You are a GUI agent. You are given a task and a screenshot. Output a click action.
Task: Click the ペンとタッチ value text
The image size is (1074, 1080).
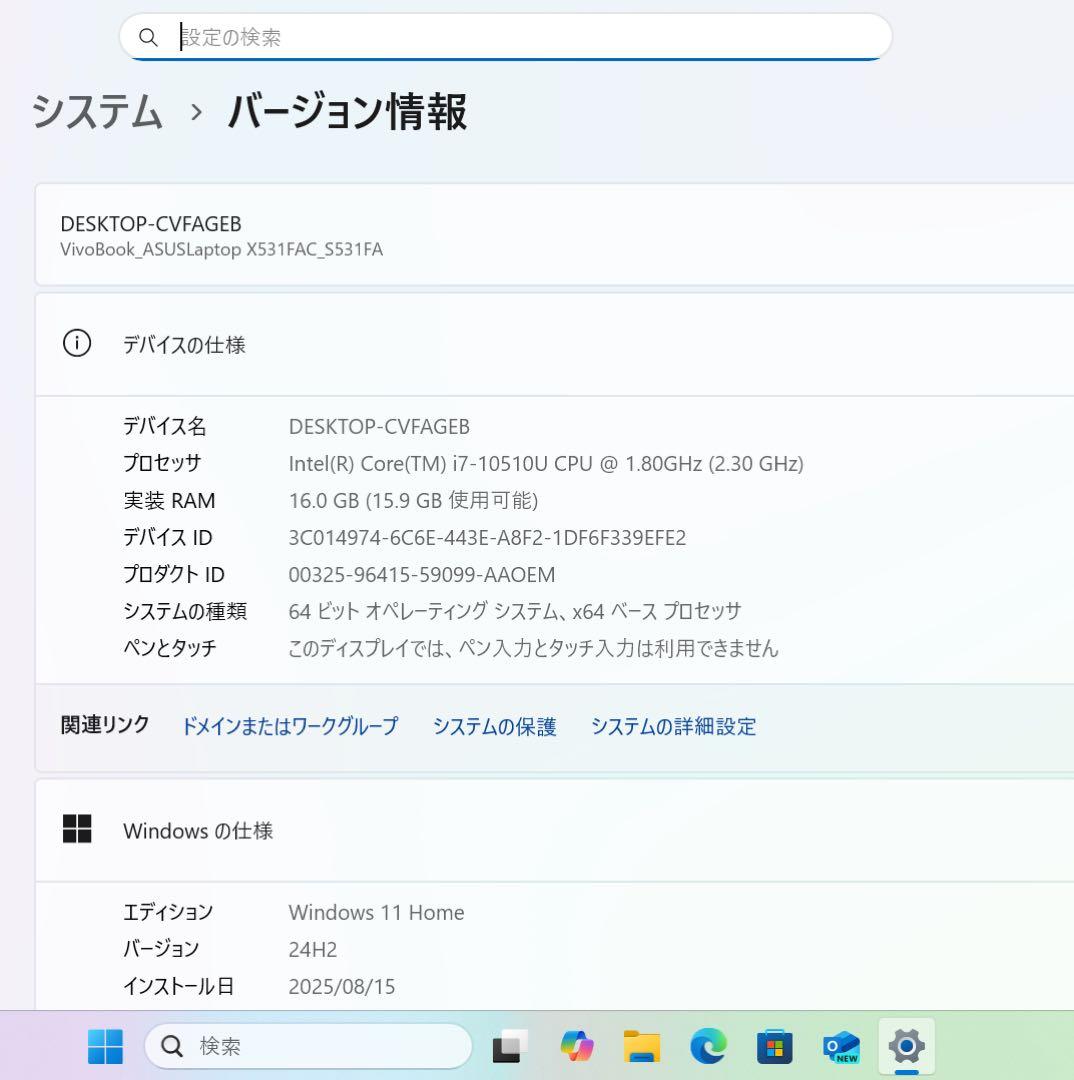(x=533, y=648)
